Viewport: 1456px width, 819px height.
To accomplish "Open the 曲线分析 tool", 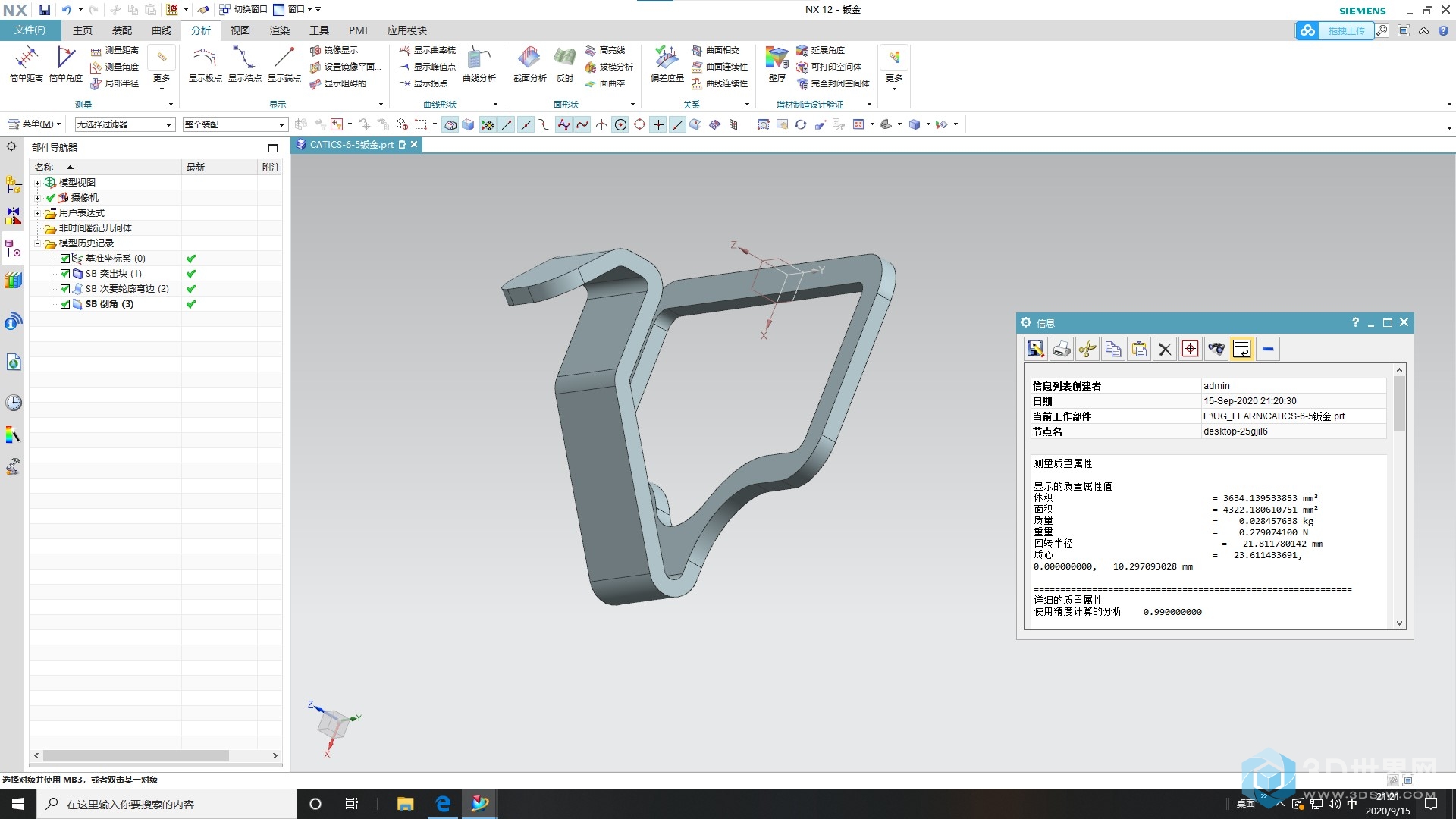I will point(479,64).
